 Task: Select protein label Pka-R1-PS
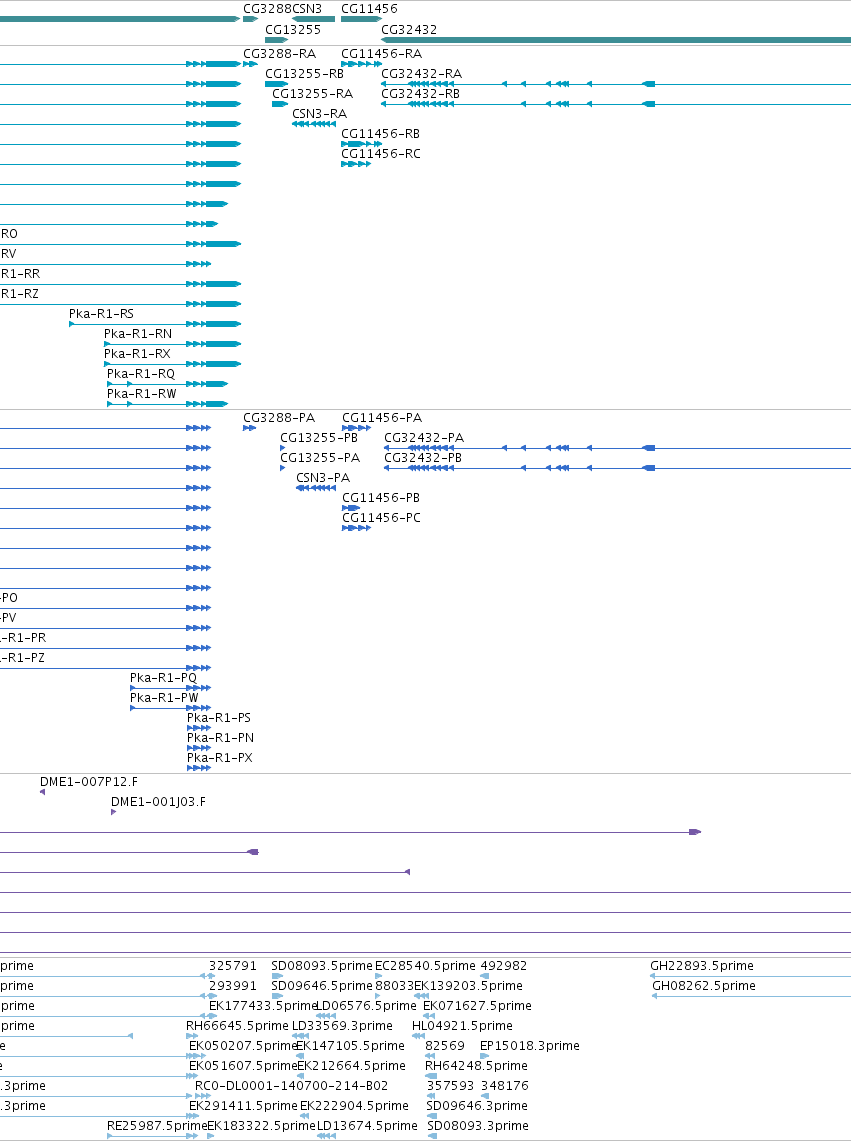[219, 718]
